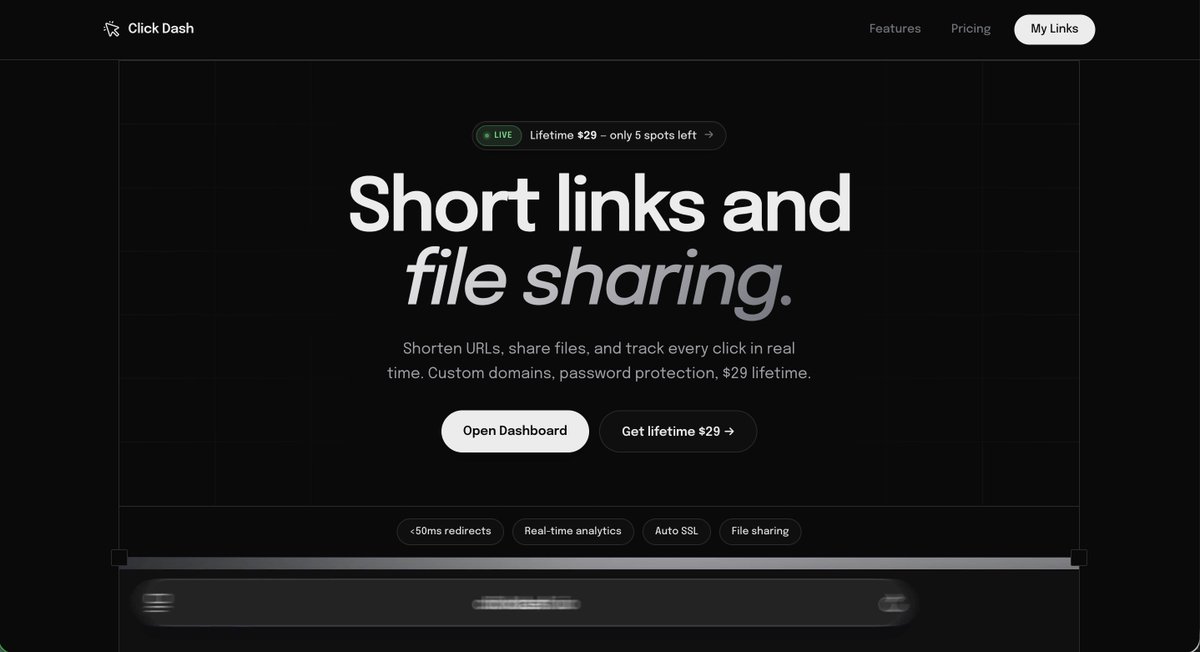Click the arrow in the Lifetime banner
Viewport: 1200px width, 652px height.
click(709, 135)
